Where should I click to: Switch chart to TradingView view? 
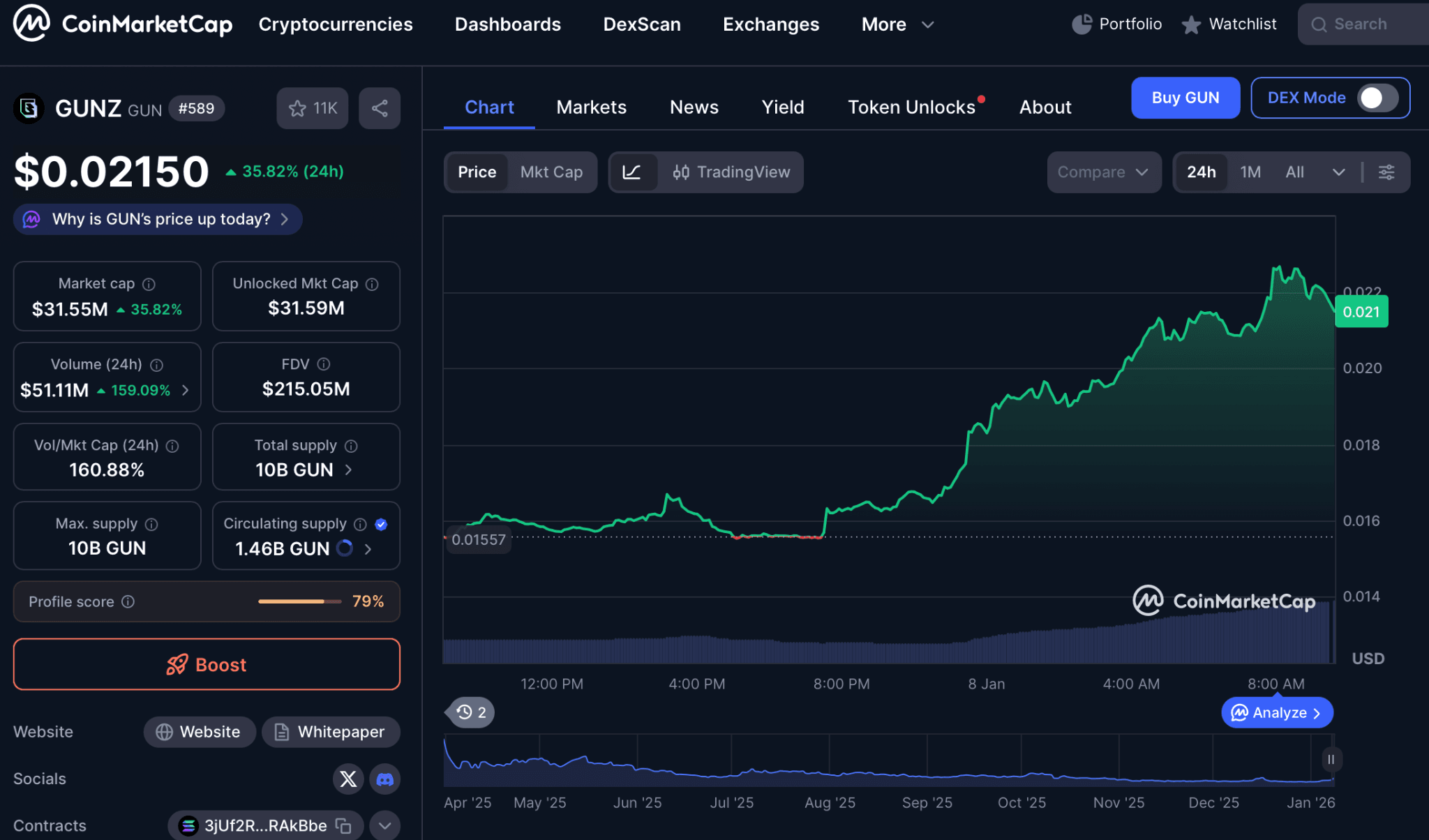pyautogui.click(x=731, y=172)
